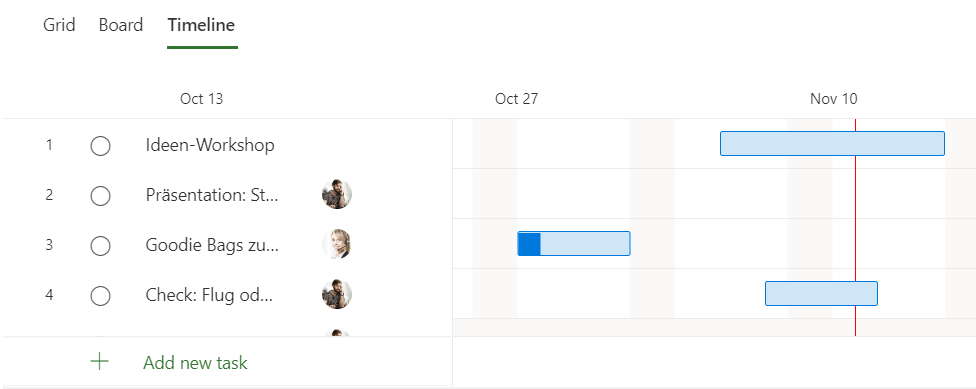The height and width of the screenshot is (389, 976).
Task: Select the Goodie Bags timeline bar
Action: point(574,243)
